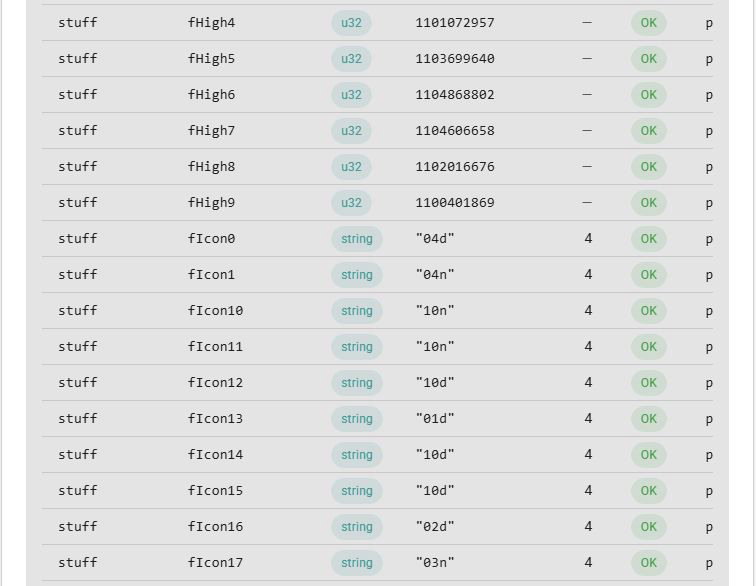Click the u32 type badge for fHigh4
The image size is (756, 586).
351,23
